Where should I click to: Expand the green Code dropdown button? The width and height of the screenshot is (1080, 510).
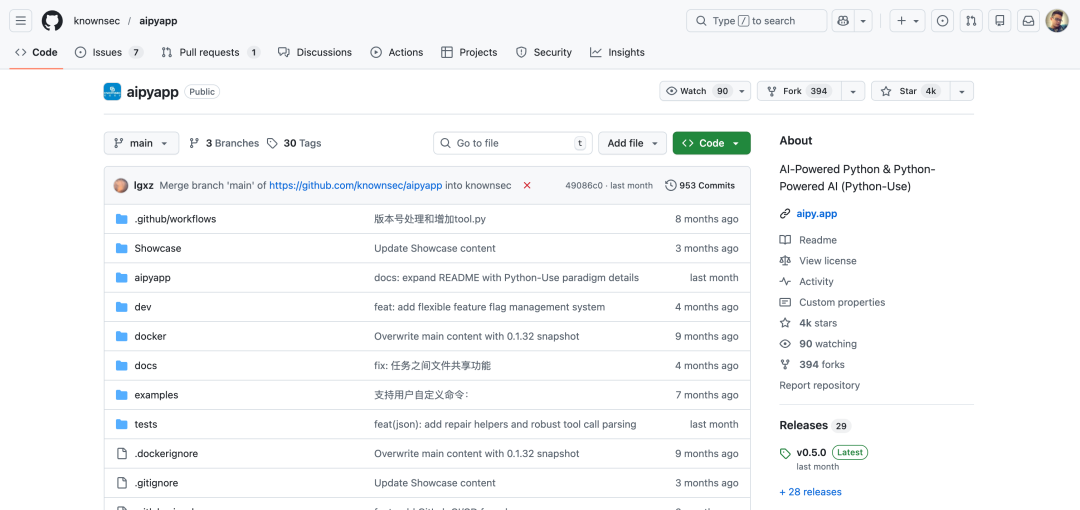(712, 143)
